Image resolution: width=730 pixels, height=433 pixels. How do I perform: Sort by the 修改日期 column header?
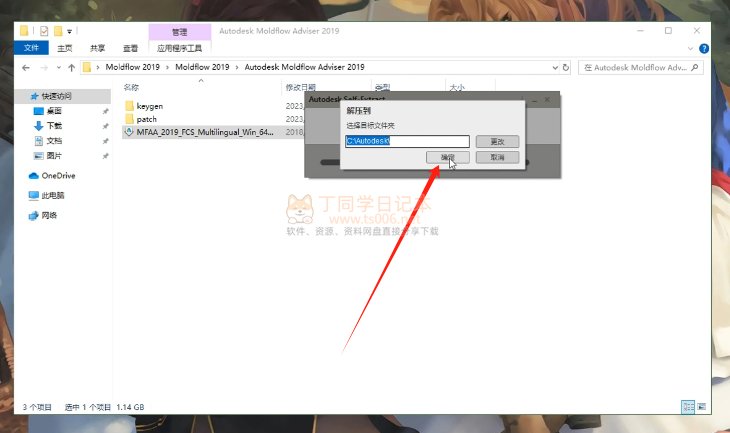click(301, 87)
